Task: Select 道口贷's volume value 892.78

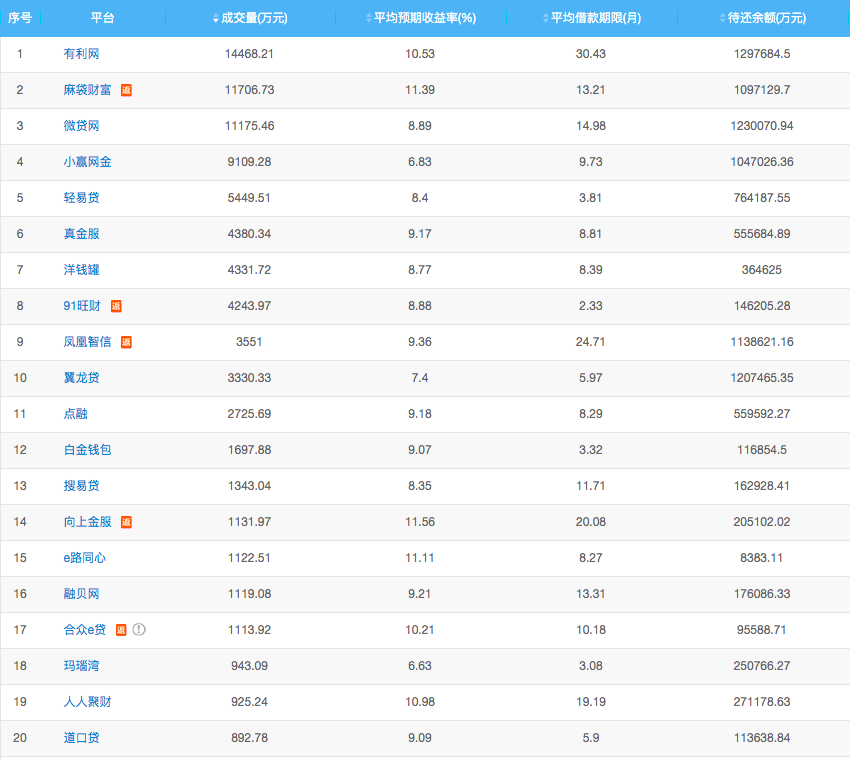Action: pos(249,738)
